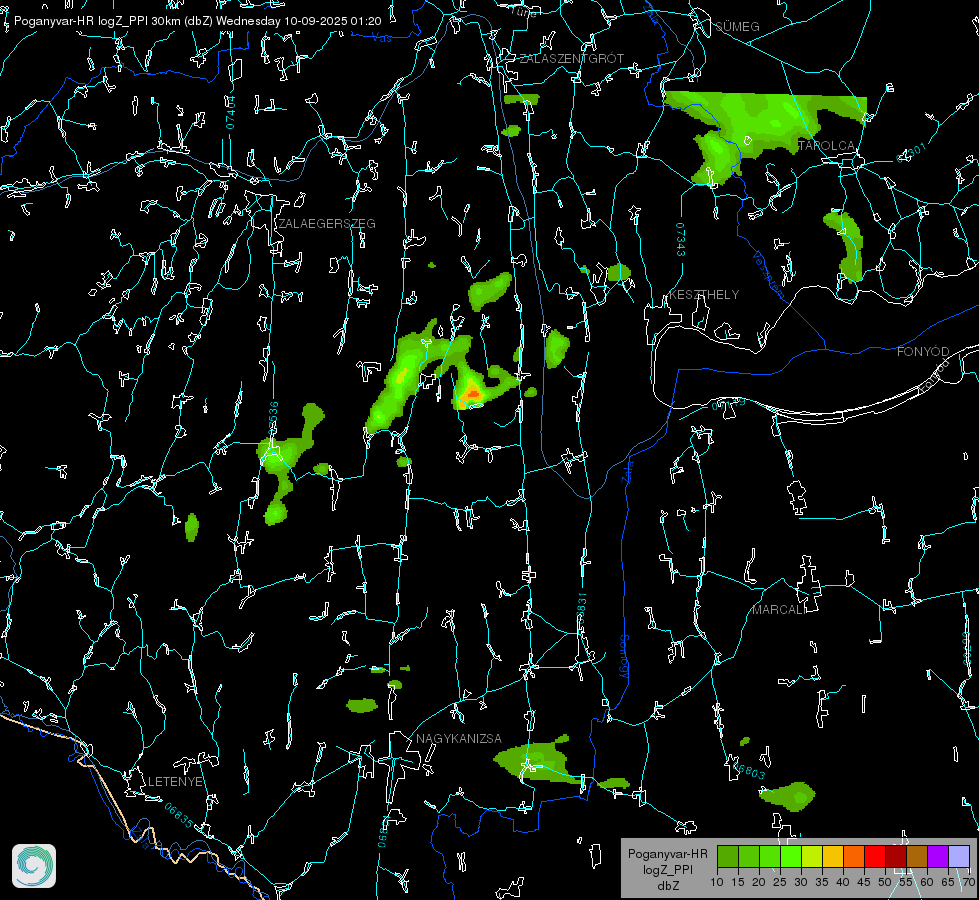Click the legend scale value 40
The width and height of the screenshot is (979, 900).
[843, 882]
